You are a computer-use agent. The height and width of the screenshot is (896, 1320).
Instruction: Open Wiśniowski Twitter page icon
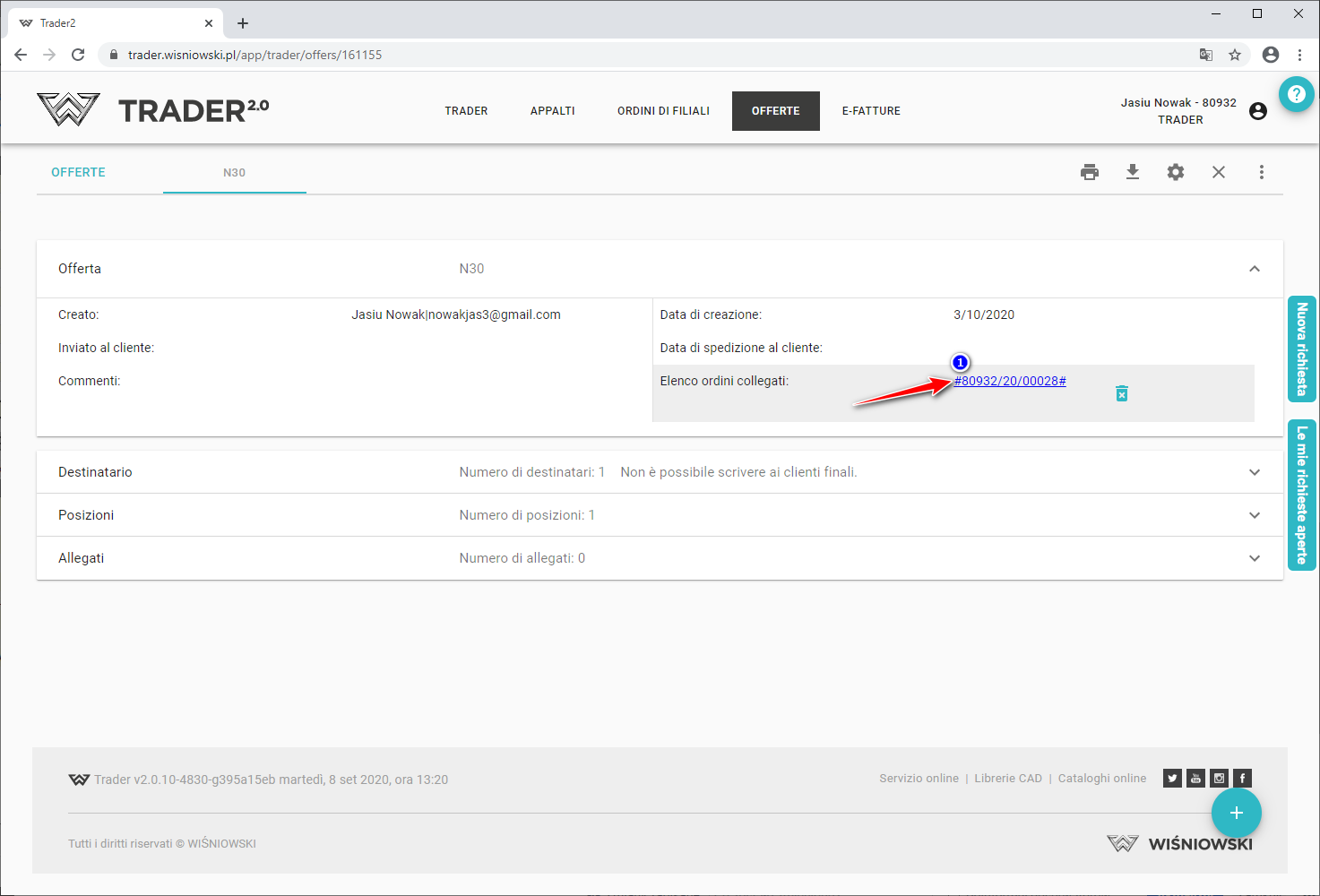click(1172, 778)
